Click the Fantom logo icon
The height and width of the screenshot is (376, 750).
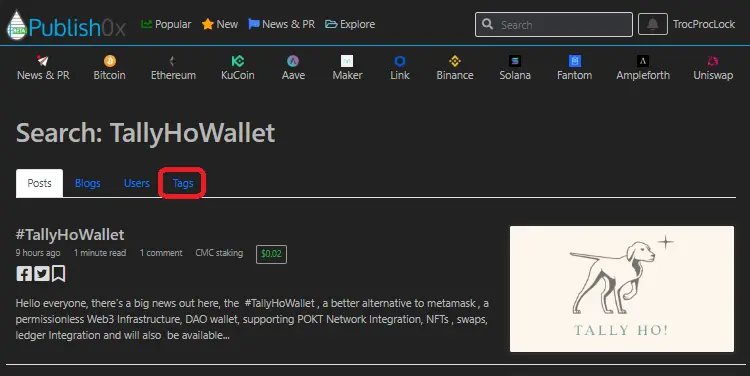tap(574, 61)
